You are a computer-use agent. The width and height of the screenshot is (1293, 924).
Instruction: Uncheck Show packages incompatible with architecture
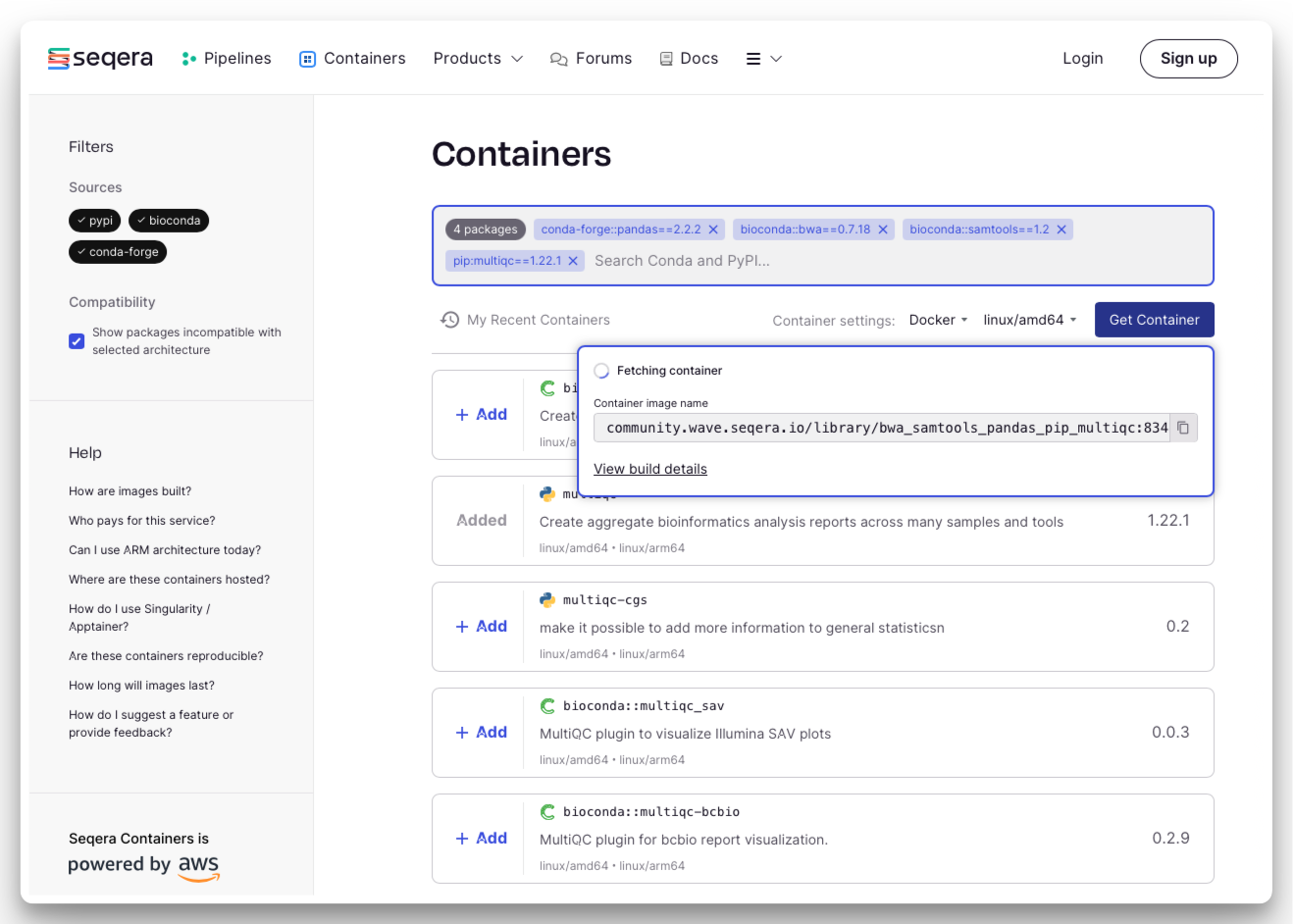point(77,341)
